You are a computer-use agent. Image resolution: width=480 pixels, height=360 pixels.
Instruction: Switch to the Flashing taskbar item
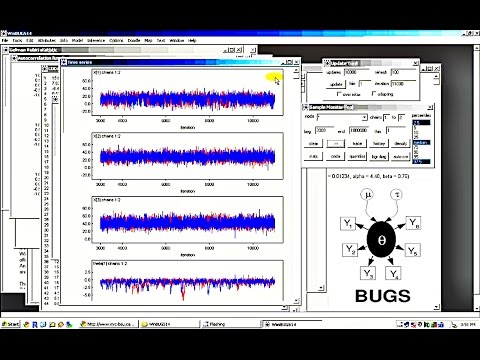[230, 324]
